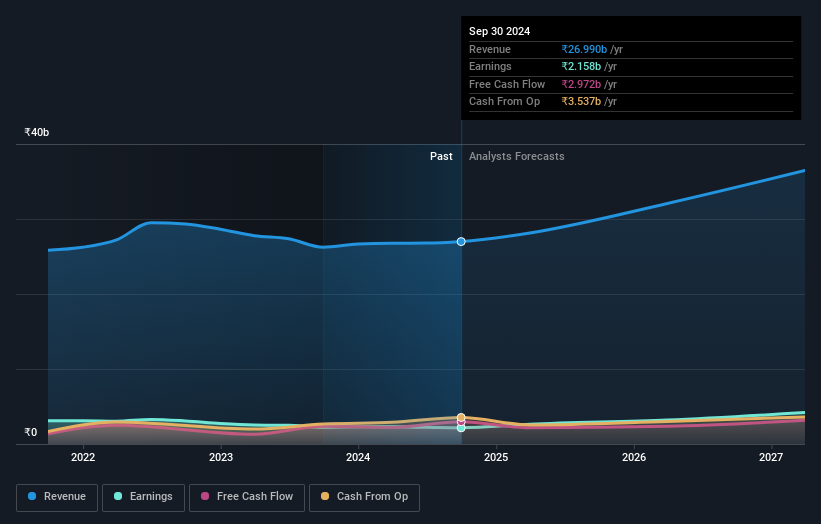The image size is (821, 524).
Task: Toggle the Cash From Op legend series
Action: (x=364, y=497)
